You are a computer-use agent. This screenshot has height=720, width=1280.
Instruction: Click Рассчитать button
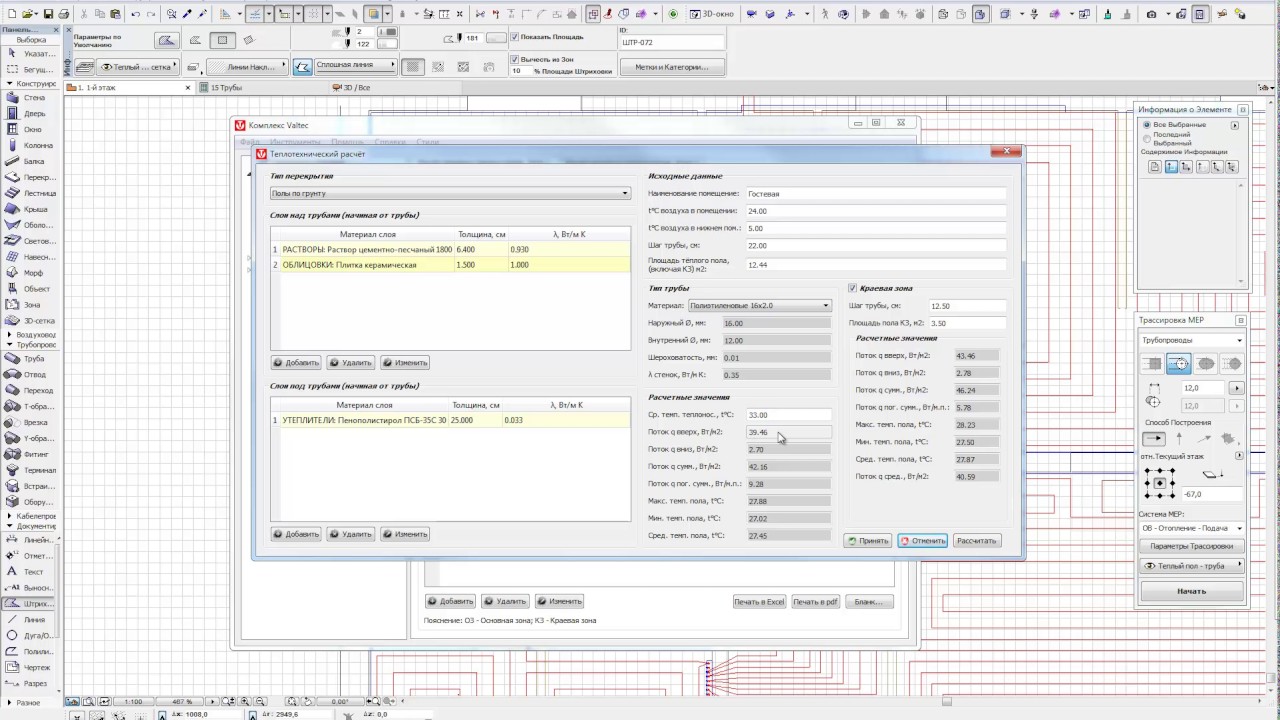click(x=976, y=541)
